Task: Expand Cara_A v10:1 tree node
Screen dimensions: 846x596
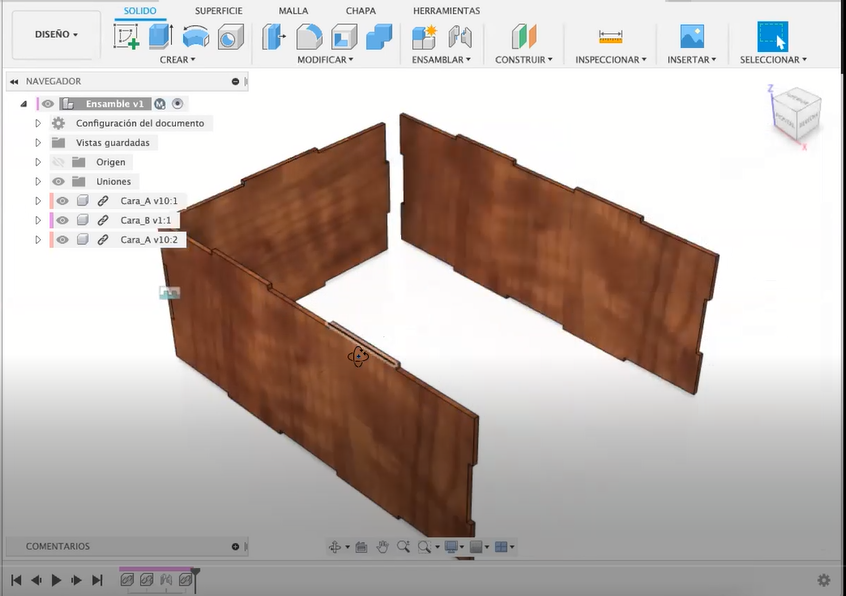Action: [38, 201]
